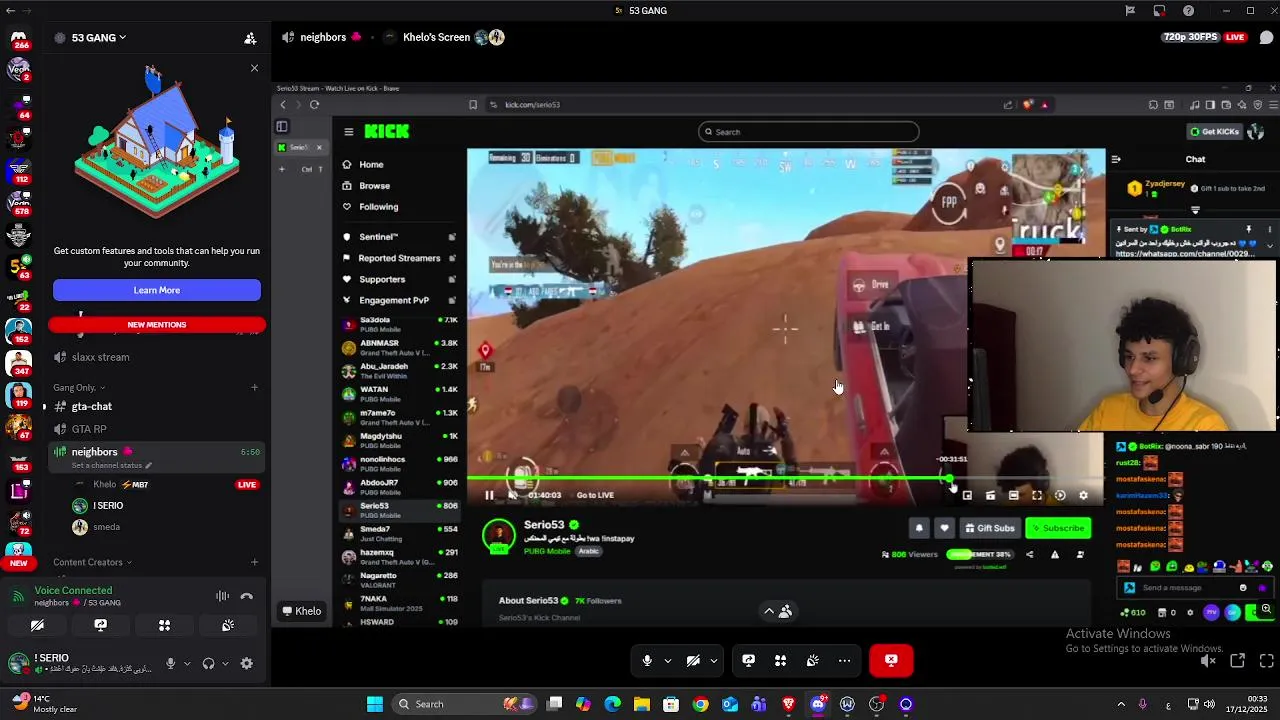Click the Khelo name tag on stream
Screen dimensions: 1280x720
pyautogui.click(x=301, y=612)
